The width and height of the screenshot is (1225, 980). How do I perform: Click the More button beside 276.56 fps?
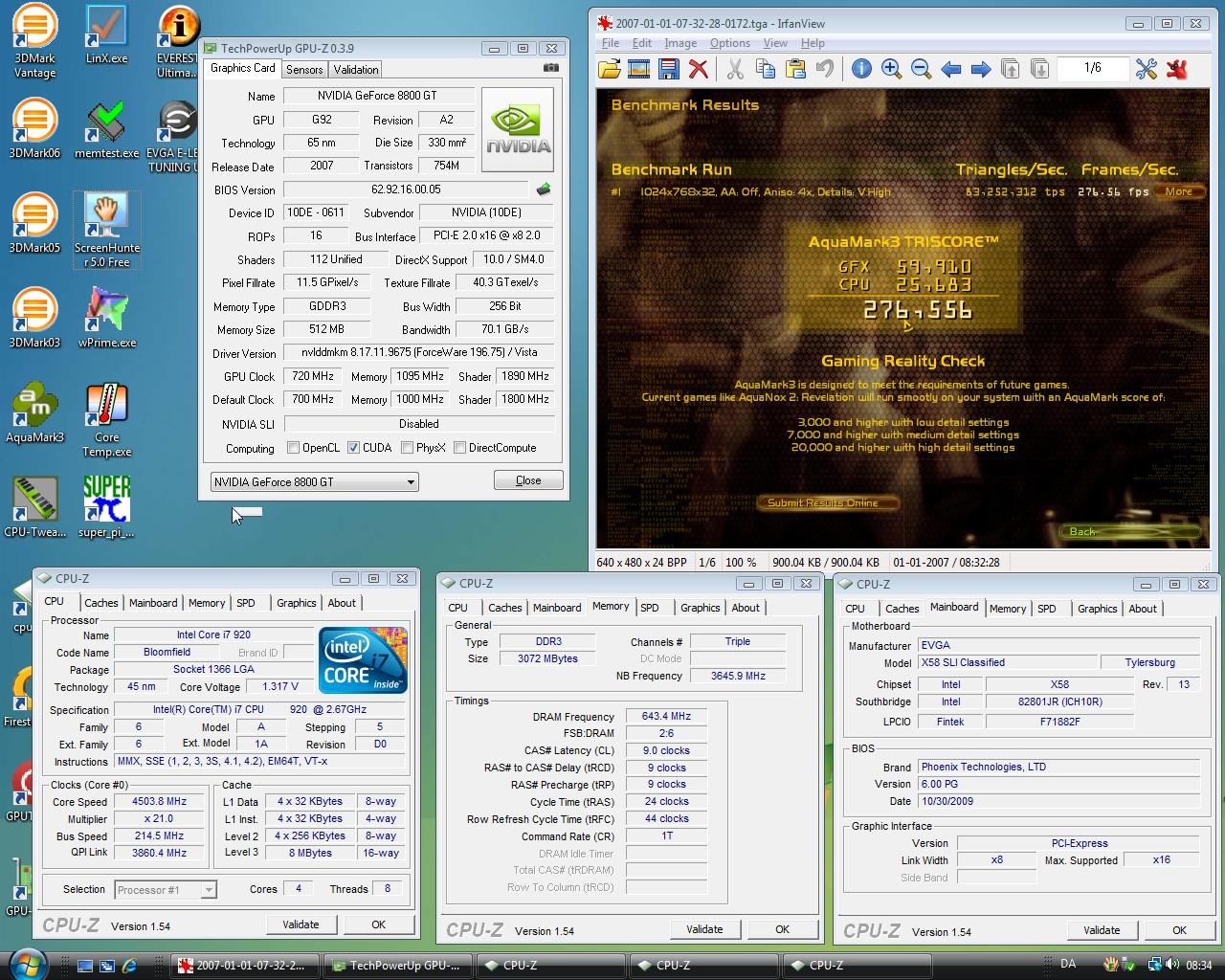point(1178,191)
